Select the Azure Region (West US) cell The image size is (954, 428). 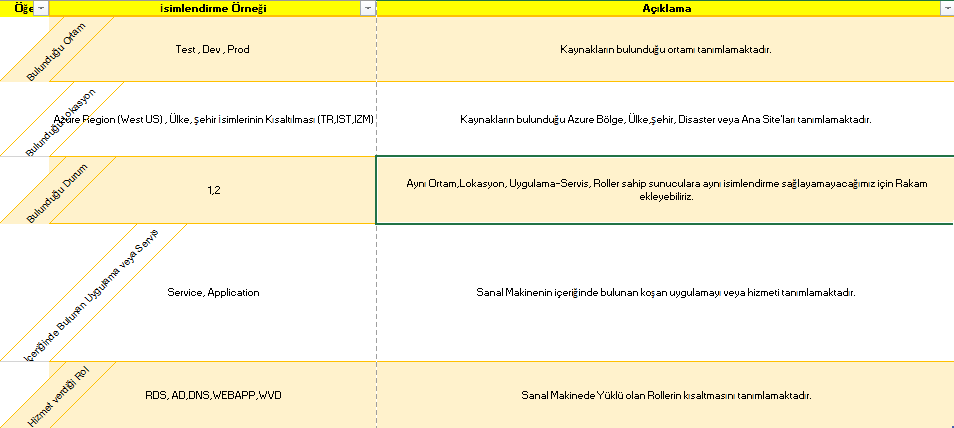[212, 119]
